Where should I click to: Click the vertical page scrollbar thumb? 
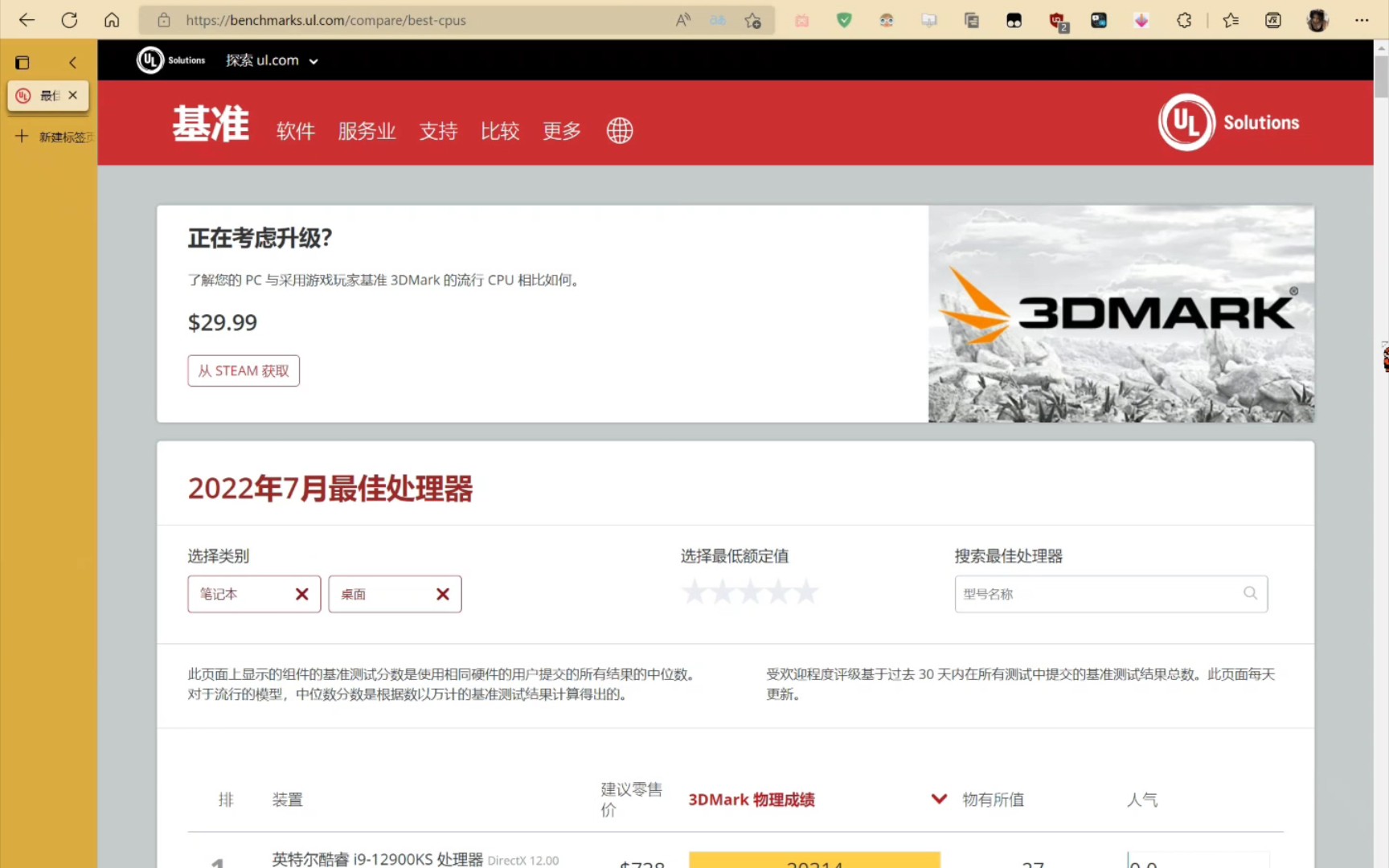tap(1381, 77)
